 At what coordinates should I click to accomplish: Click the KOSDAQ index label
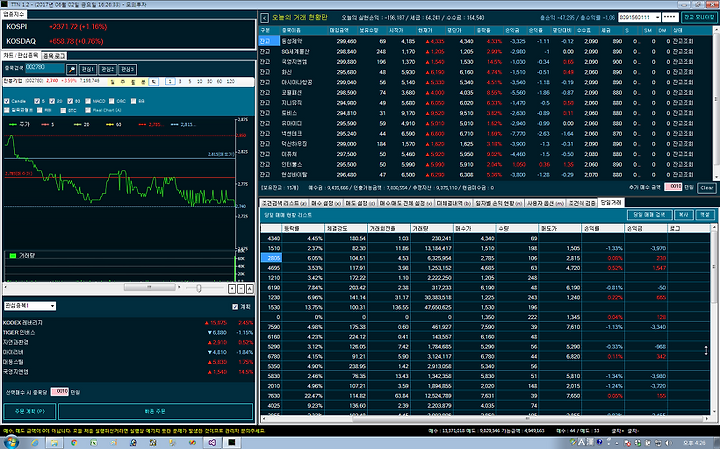tap(21, 41)
